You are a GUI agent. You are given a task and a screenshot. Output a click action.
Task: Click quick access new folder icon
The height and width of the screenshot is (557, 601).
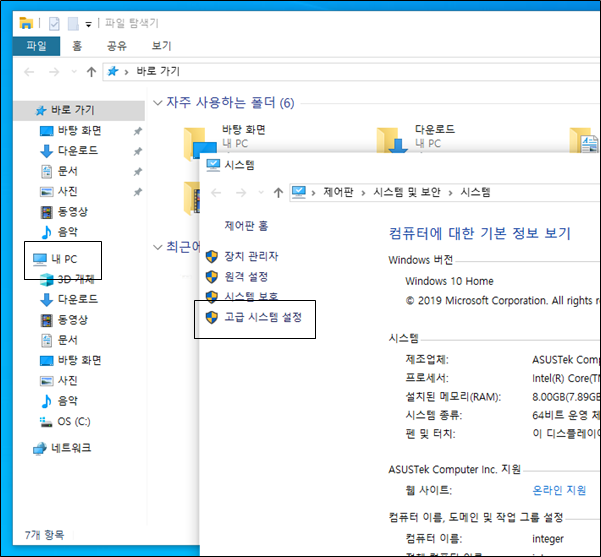tap(73, 24)
